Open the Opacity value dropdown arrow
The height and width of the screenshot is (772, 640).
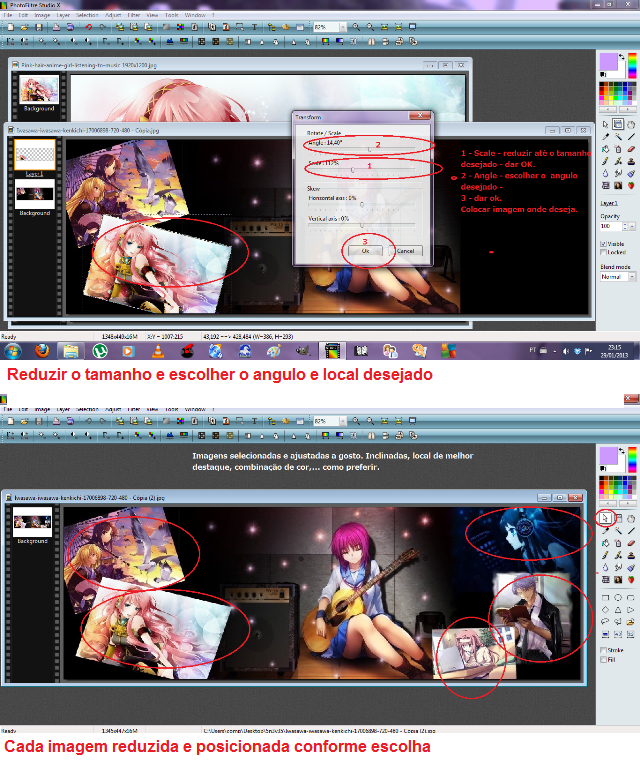click(633, 226)
